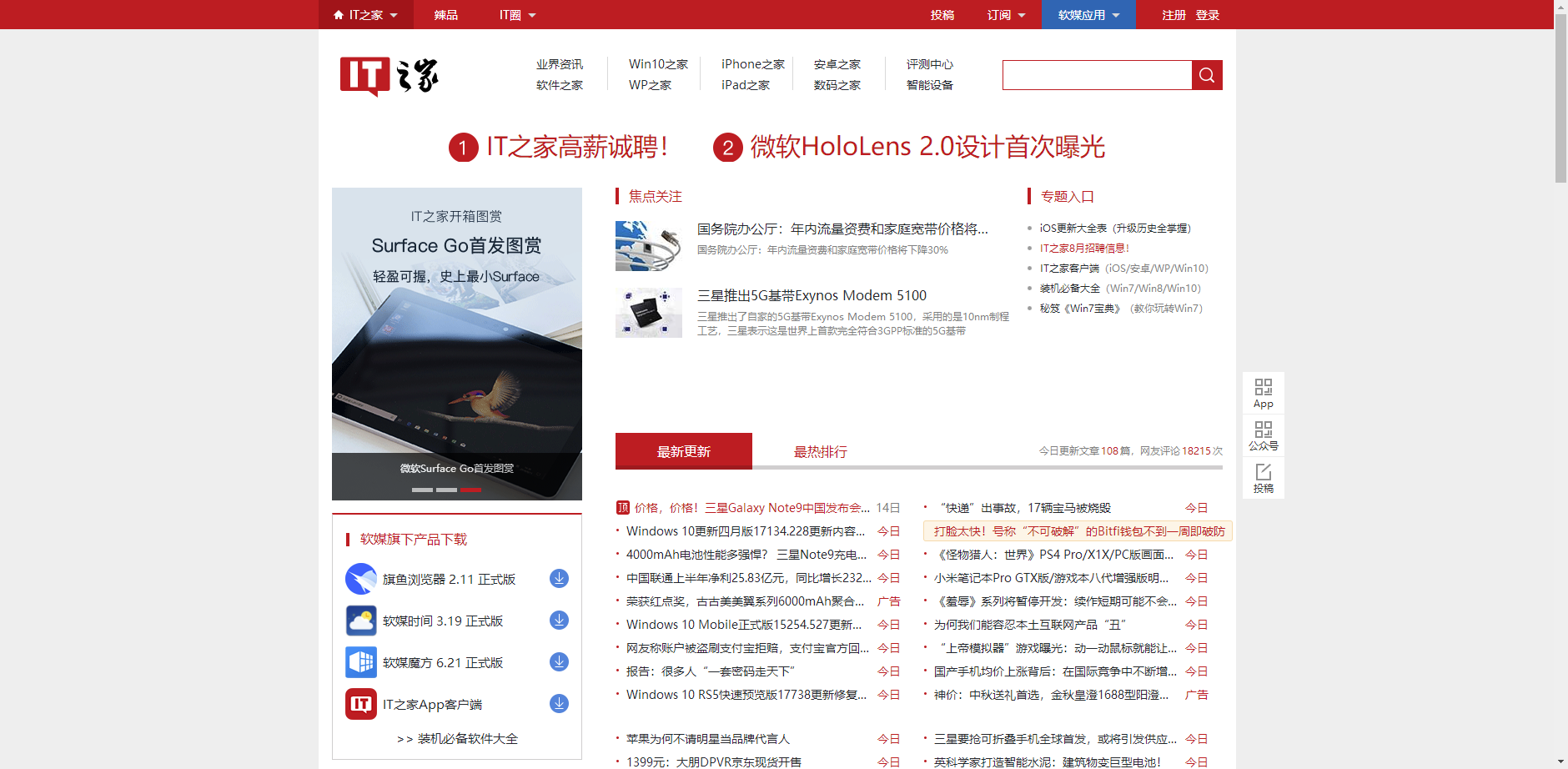Click the IT之家 App red icon
Image resolution: width=1568 pixels, height=769 pixels.
pyautogui.click(x=361, y=704)
